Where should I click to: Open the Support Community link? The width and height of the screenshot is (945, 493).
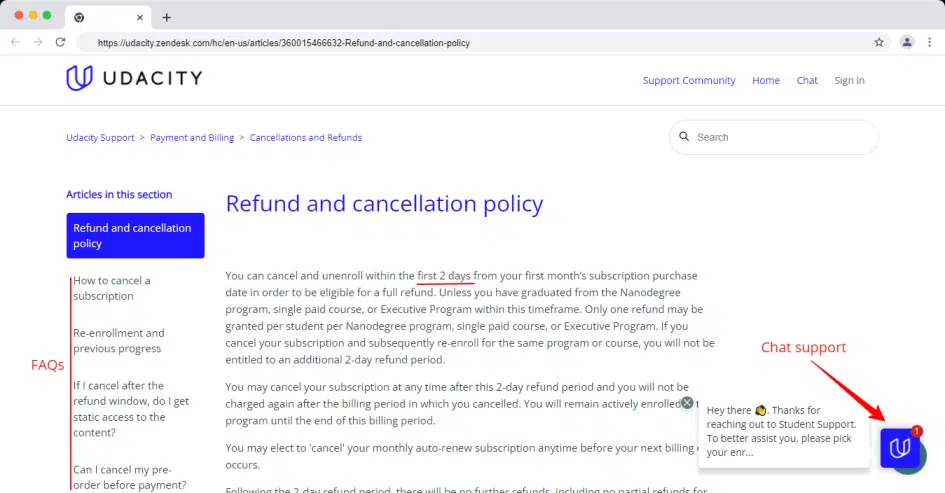pyautogui.click(x=689, y=80)
